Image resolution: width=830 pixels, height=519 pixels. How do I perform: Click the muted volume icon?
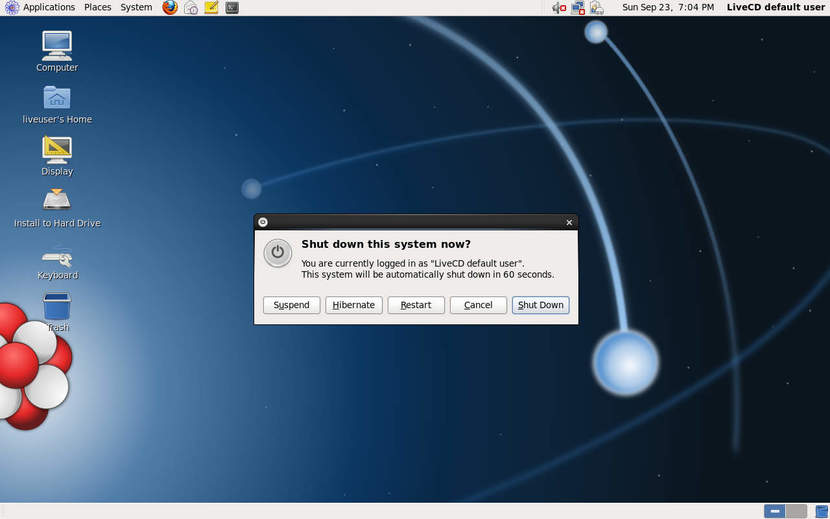tap(559, 7)
